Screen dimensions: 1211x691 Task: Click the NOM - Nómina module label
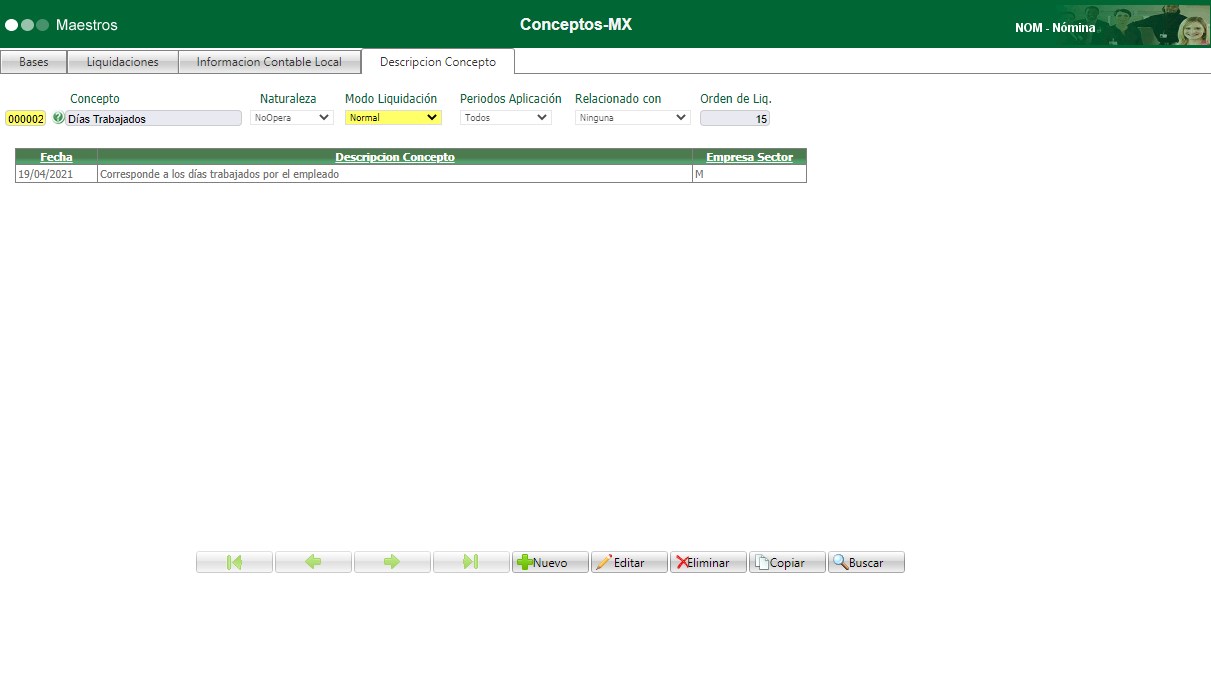pos(1055,28)
